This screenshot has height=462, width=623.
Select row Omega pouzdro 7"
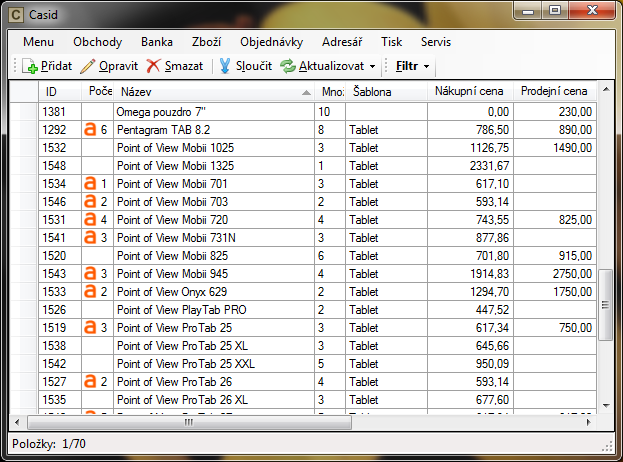(x=303, y=112)
